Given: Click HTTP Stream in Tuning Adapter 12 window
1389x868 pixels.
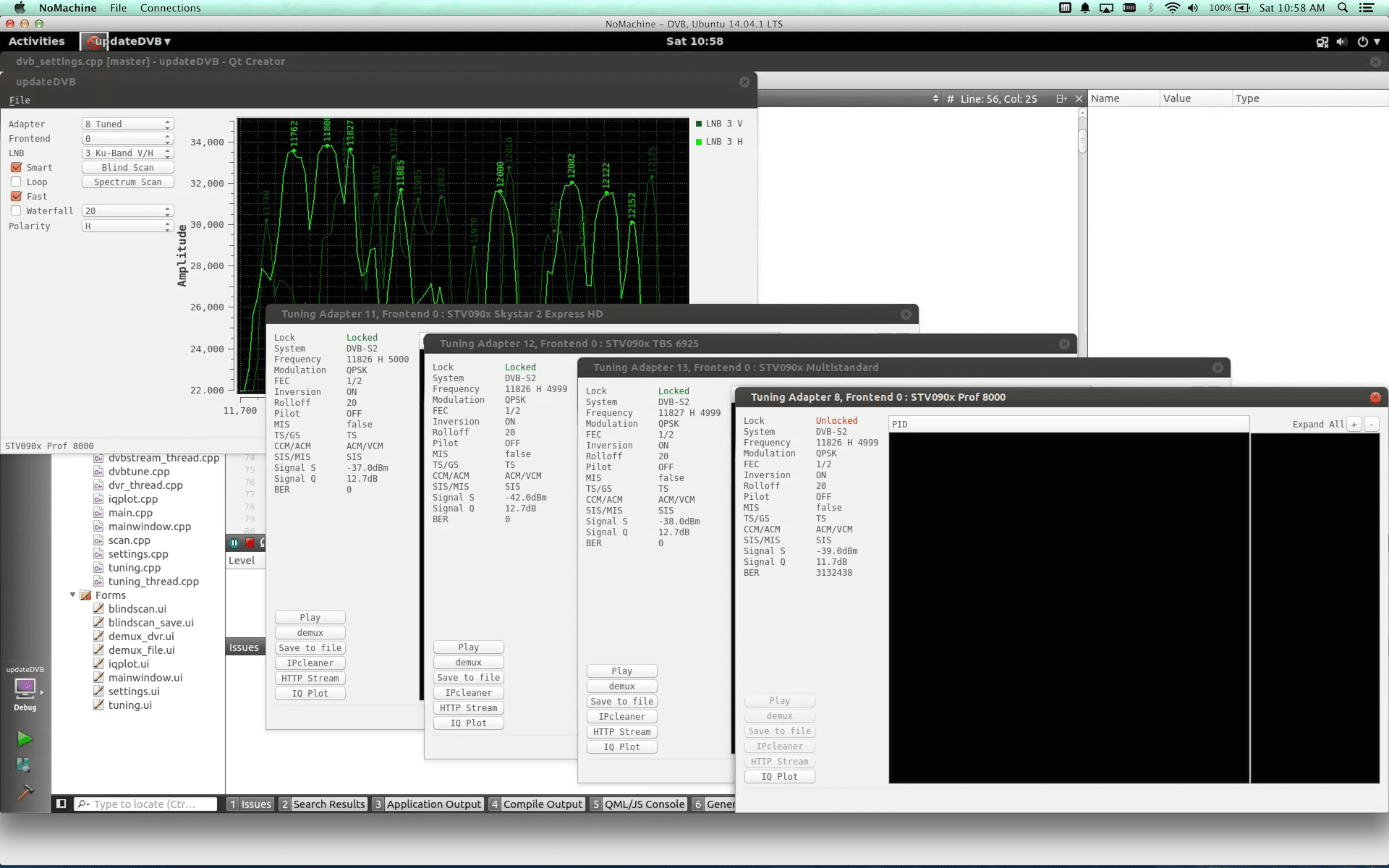Looking at the screenshot, I should pyautogui.click(x=468, y=707).
